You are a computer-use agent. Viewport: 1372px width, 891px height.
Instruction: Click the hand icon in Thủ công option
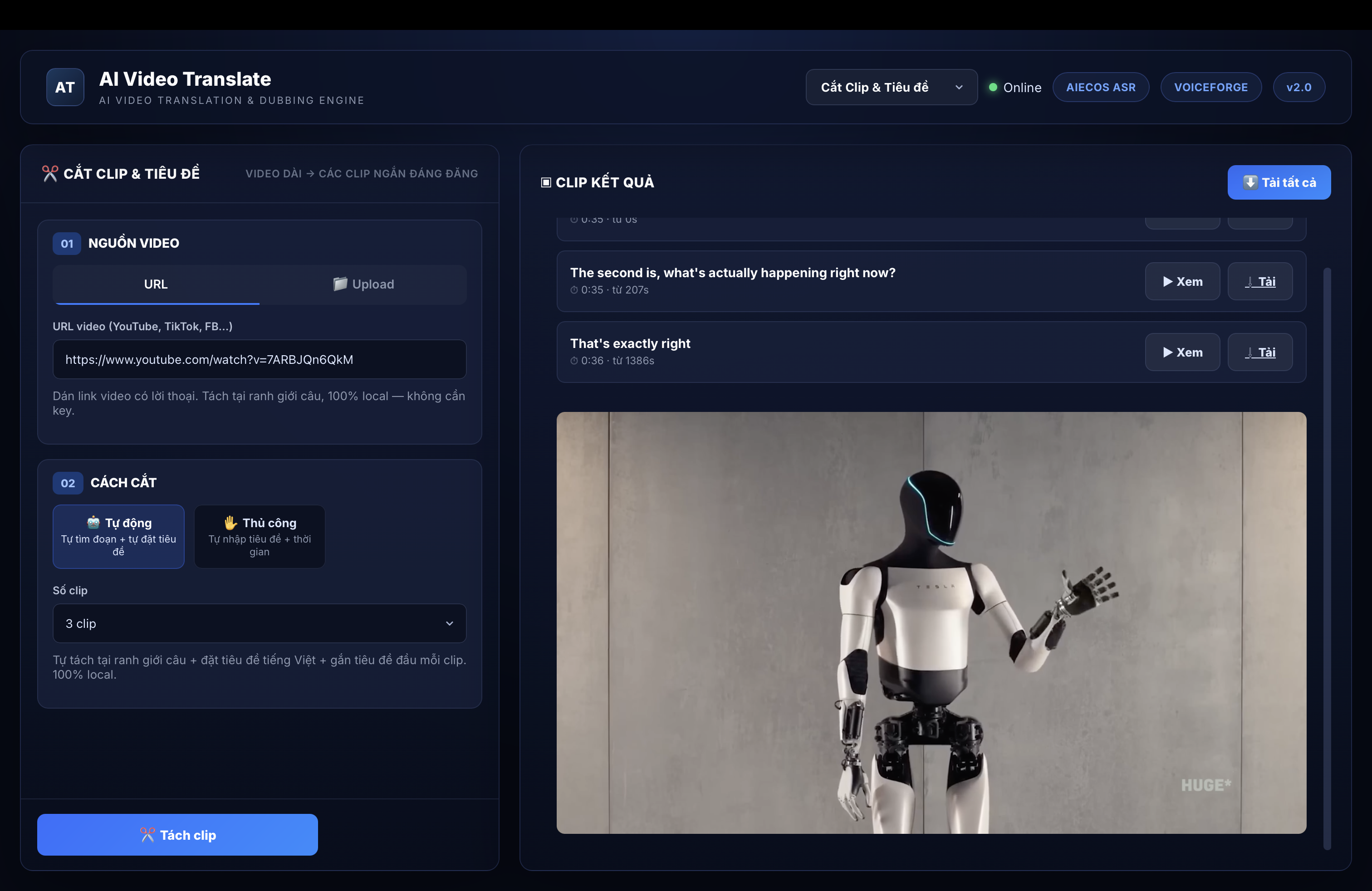coord(230,523)
